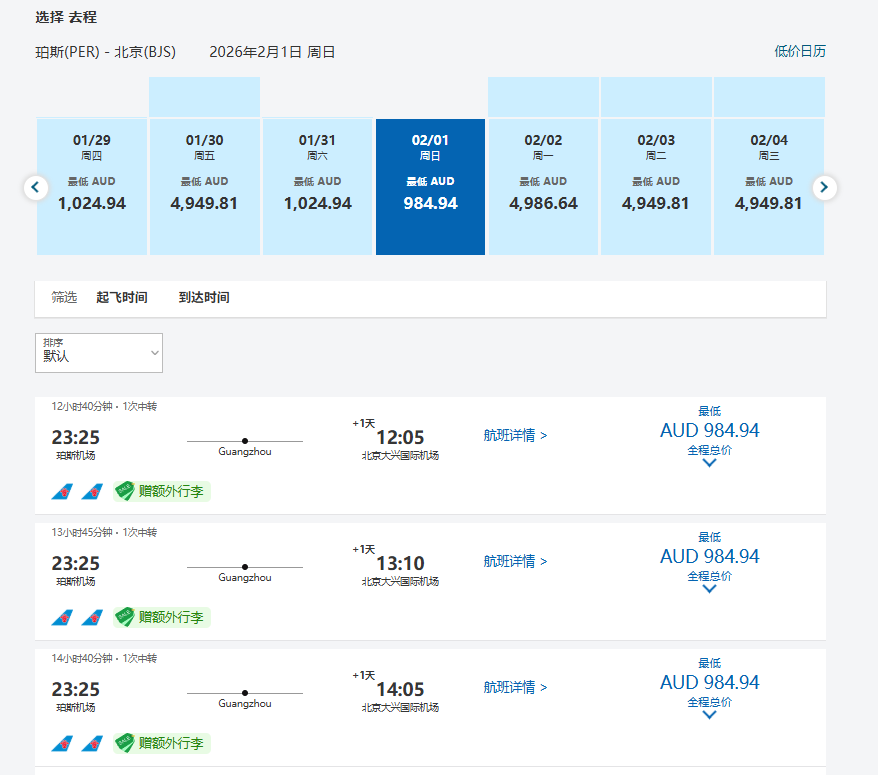Open 航班详情 for the 14:05 arrival flight
Screen dimensions: 878x775
(515, 687)
